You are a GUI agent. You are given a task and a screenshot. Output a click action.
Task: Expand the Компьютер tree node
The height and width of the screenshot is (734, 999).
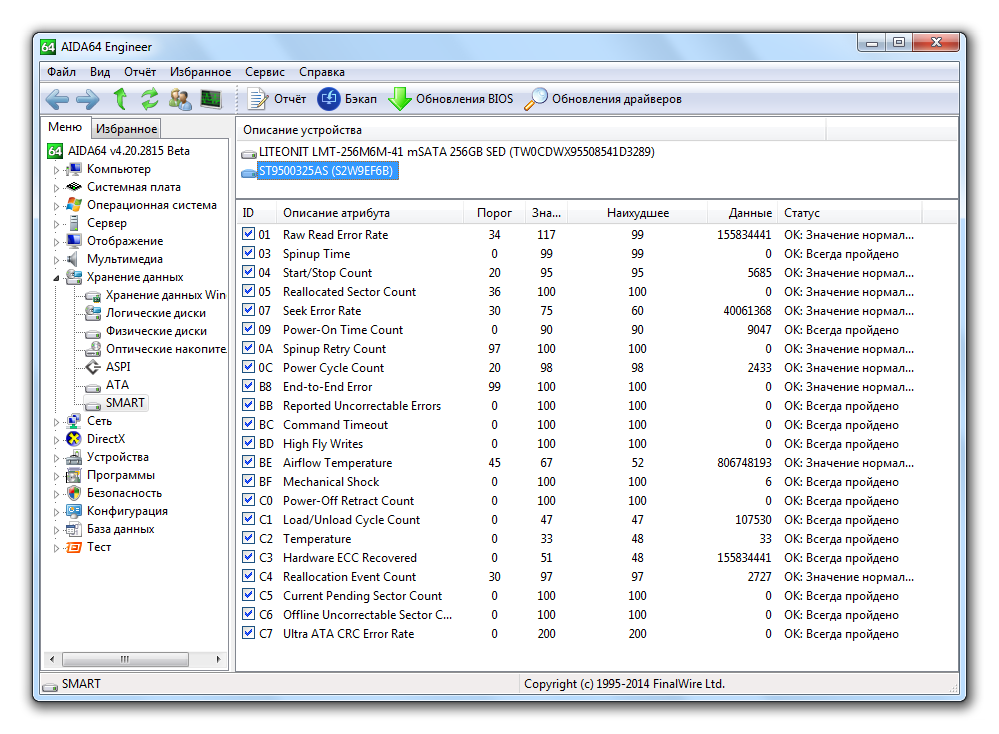(x=57, y=170)
